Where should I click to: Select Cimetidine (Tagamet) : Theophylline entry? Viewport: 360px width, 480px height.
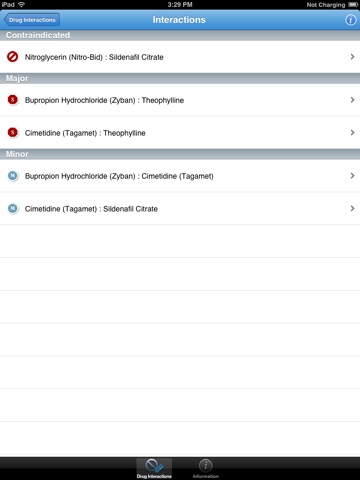tap(180, 133)
